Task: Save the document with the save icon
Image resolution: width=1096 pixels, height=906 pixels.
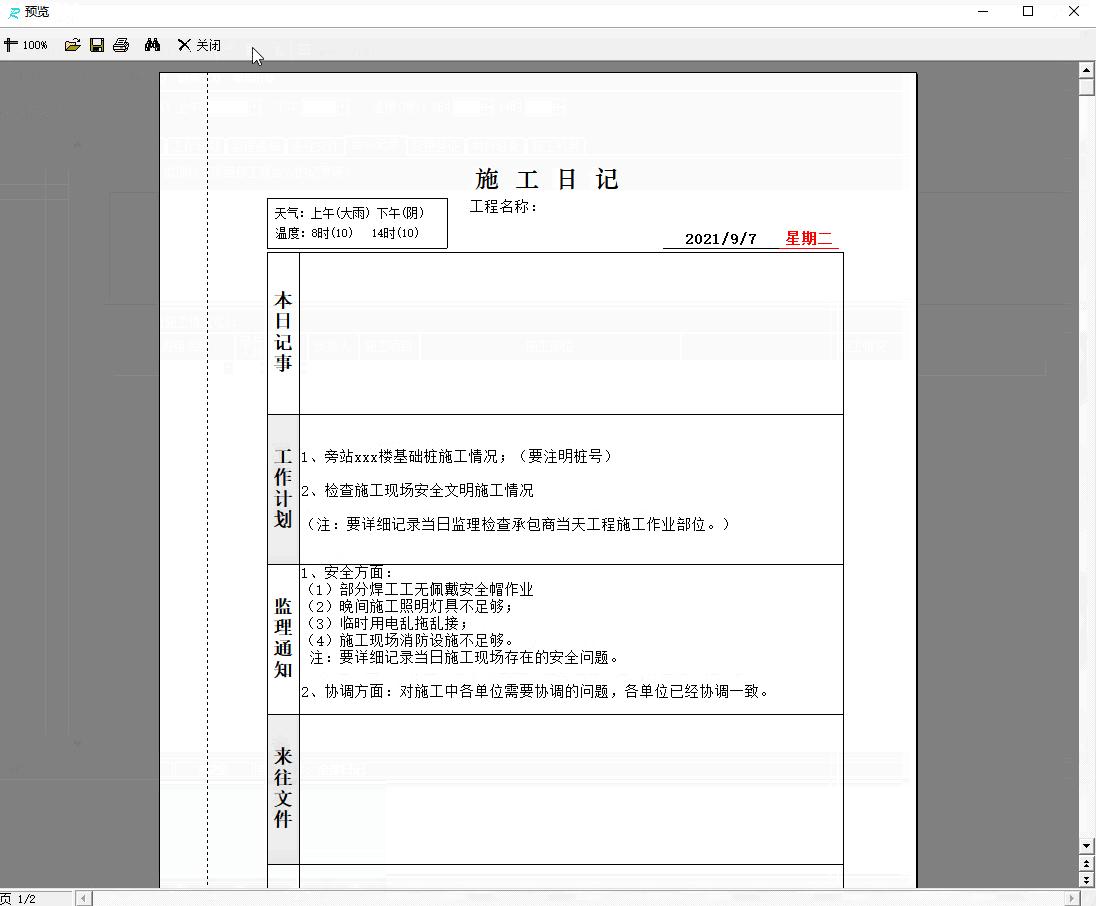Action: (x=96, y=44)
